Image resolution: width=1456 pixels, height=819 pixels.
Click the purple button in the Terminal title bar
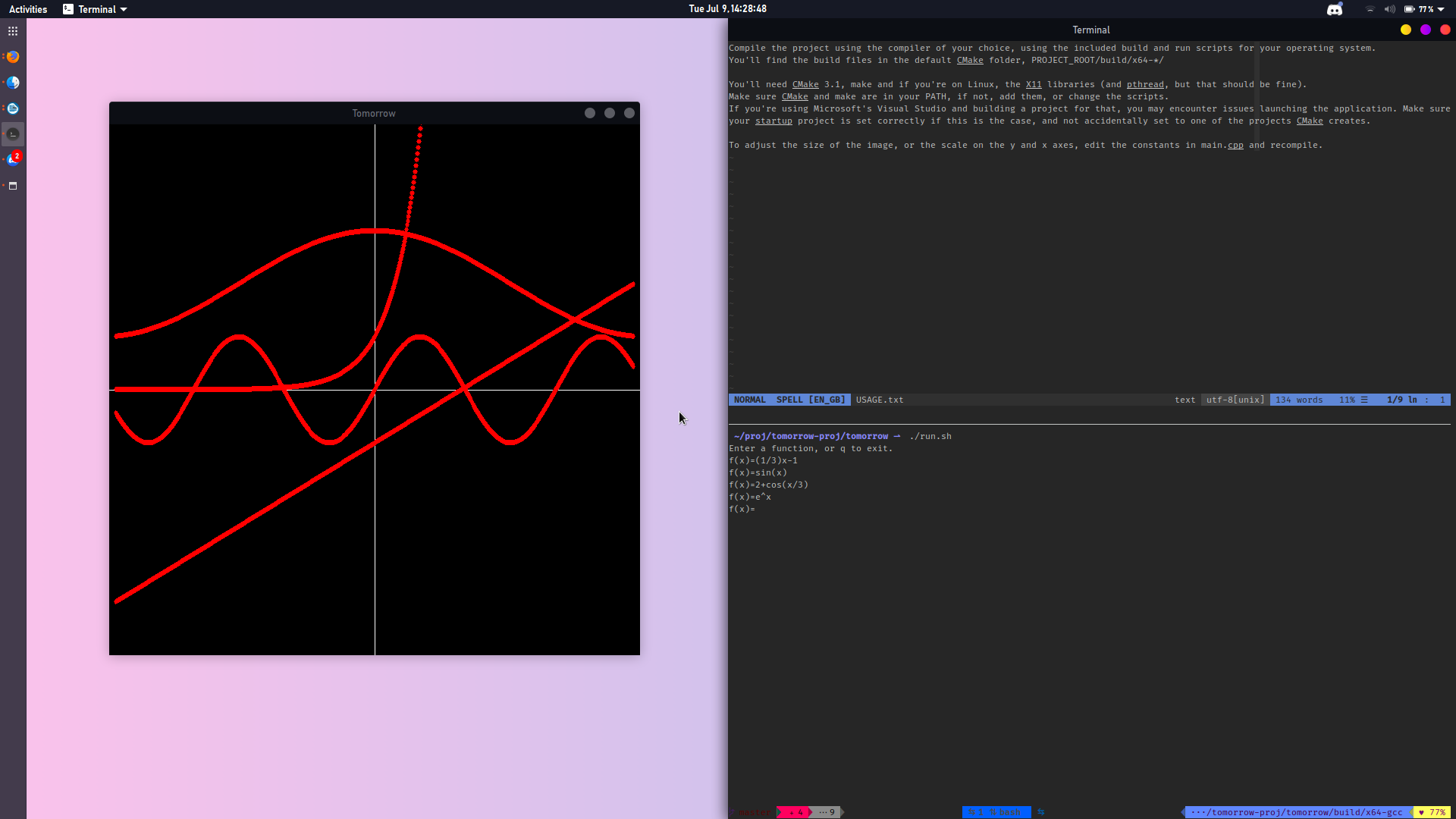1426,30
